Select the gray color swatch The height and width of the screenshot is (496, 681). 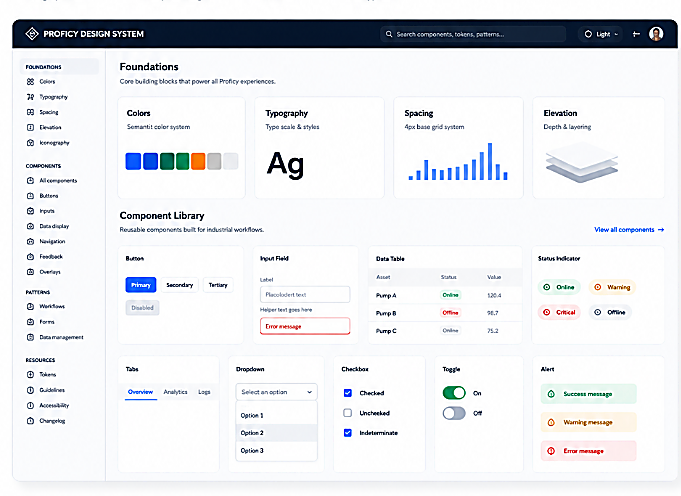214,161
